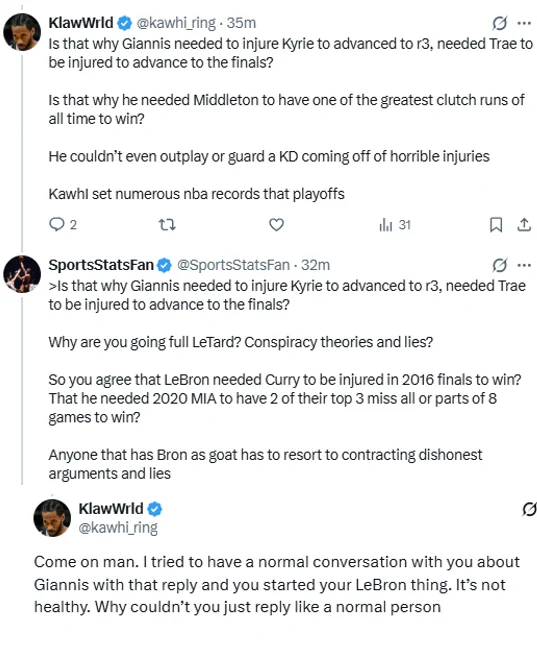
Task: Click Grok icon on SportsStatsFan's tweet
Action: (499, 265)
